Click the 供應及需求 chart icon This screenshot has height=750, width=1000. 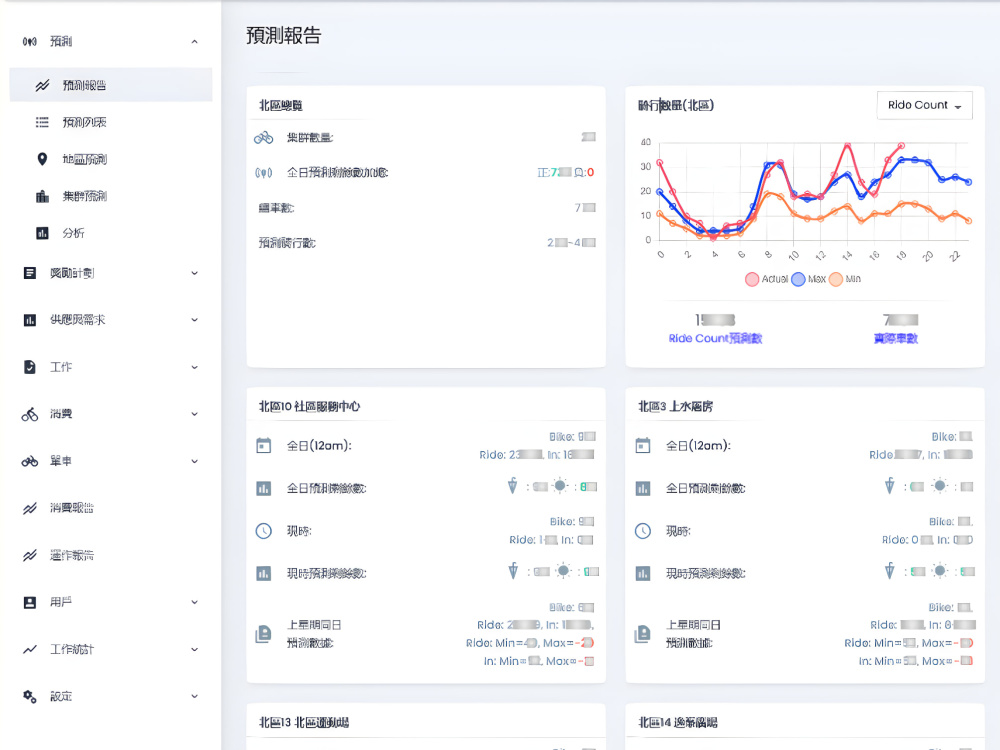point(29,320)
